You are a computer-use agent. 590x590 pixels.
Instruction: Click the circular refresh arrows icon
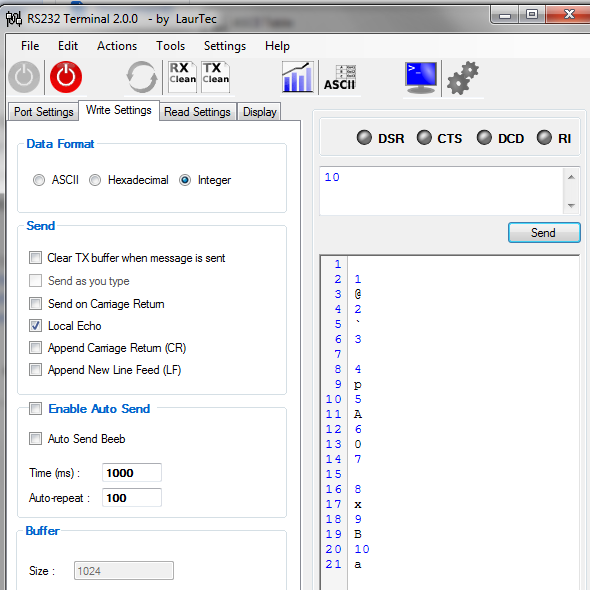[x=141, y=77]
